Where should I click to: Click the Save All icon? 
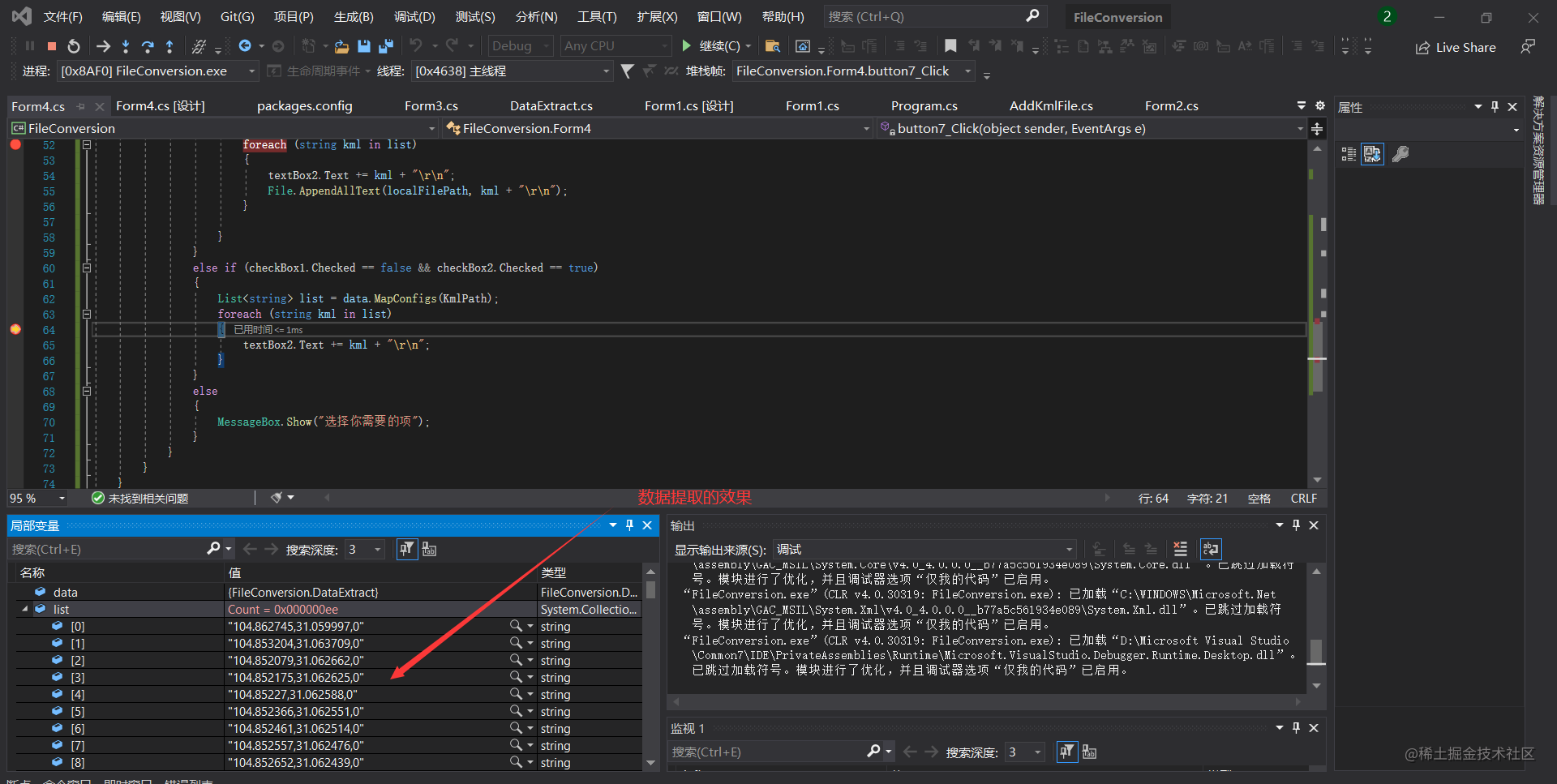386,46
